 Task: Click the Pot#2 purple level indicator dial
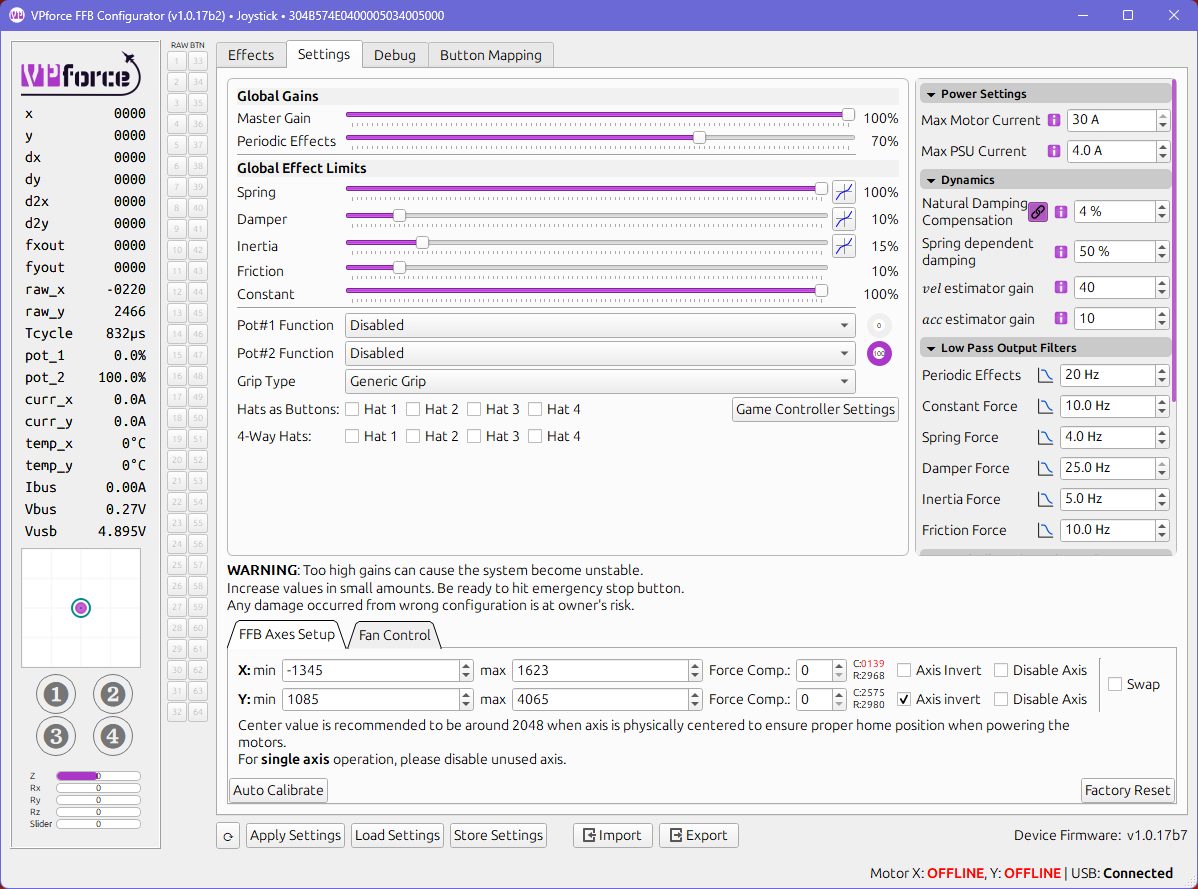[879, 354]
